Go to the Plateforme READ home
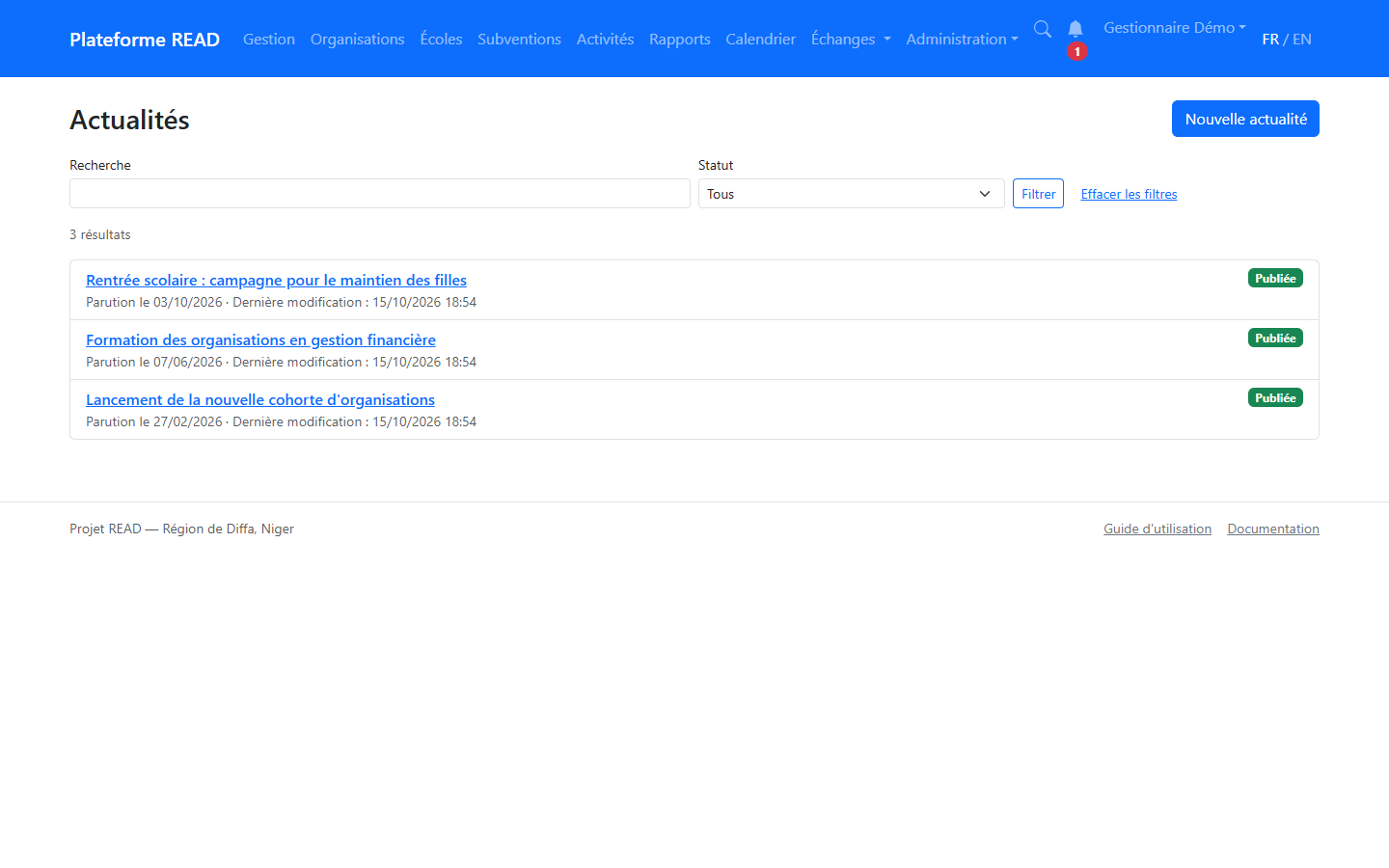 click(x=145, y=39)
